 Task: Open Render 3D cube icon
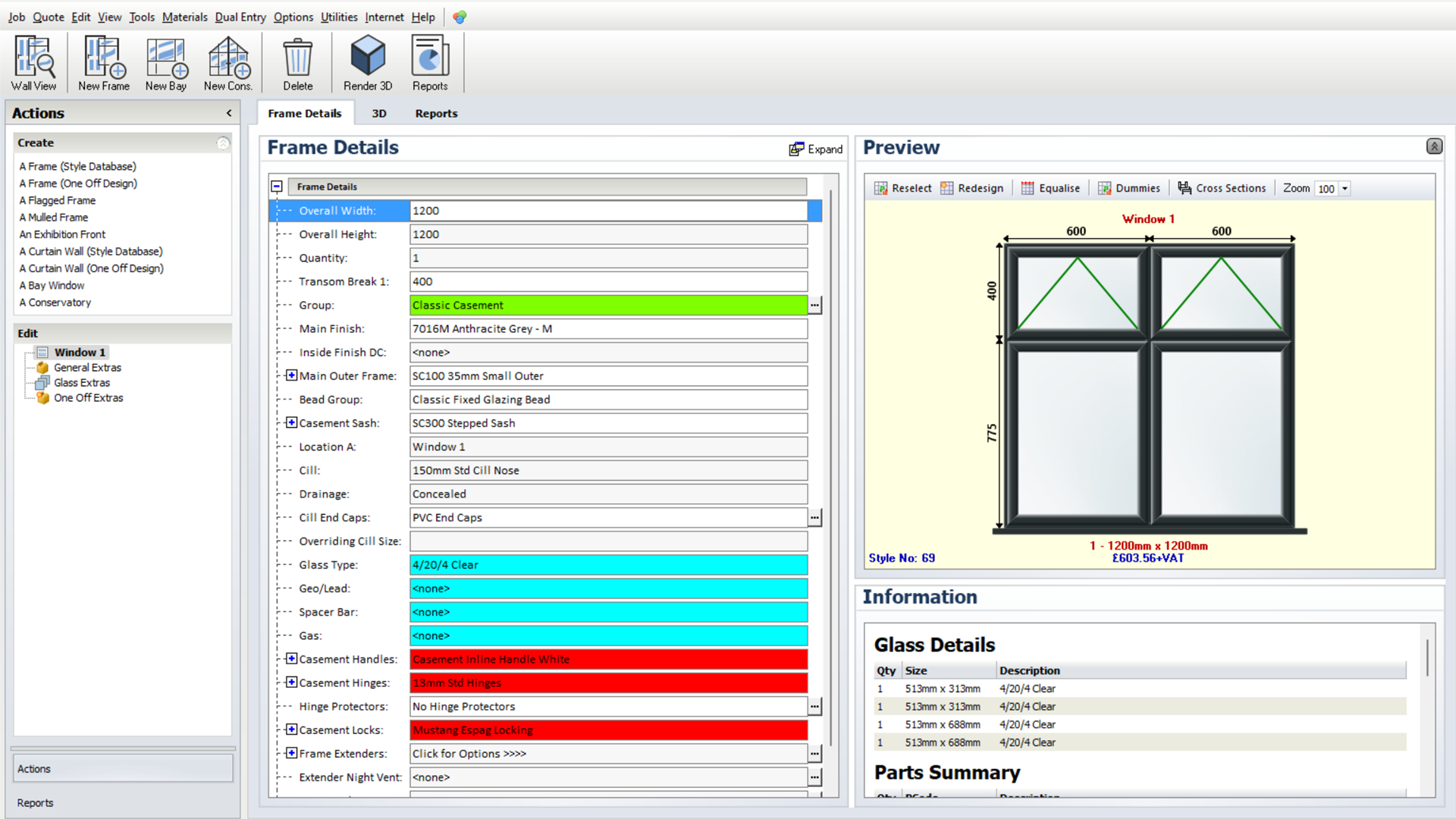click(368, 64)
